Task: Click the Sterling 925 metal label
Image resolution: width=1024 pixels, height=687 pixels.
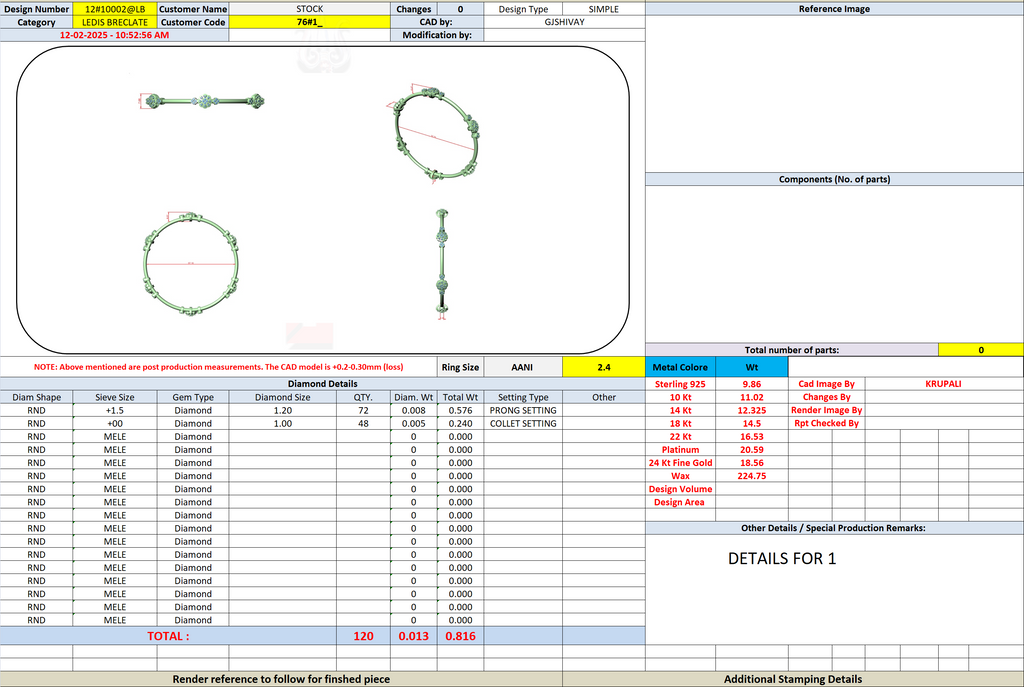Action: (x=680, y=384)
